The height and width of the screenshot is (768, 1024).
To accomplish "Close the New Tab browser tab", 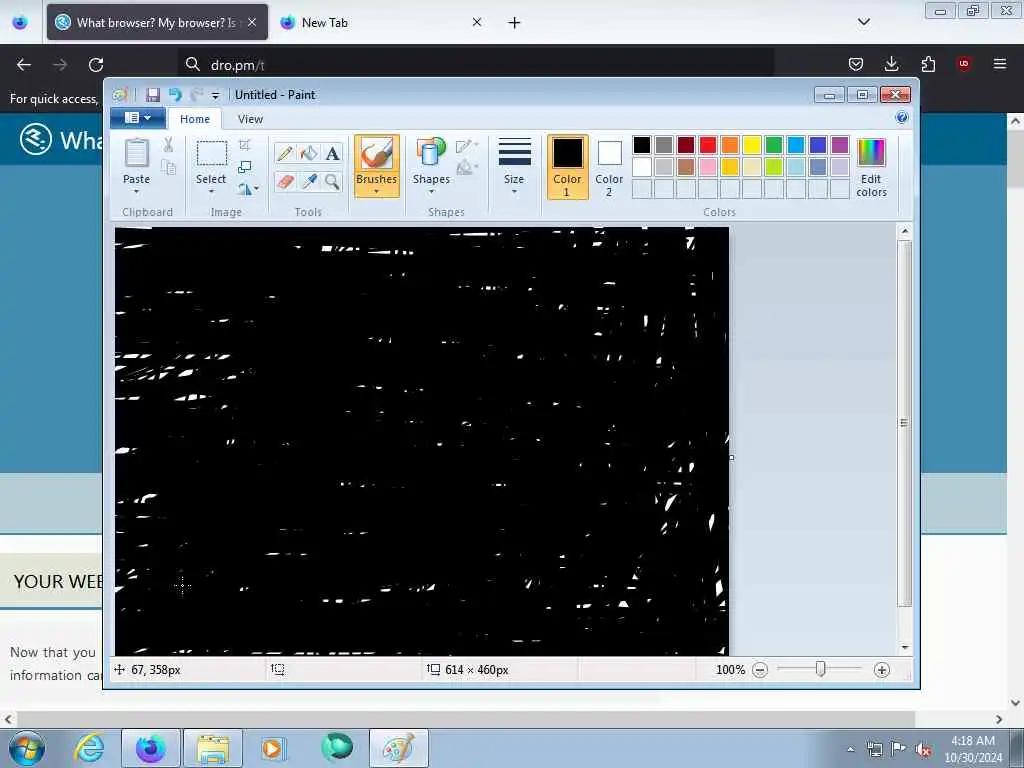I will tap(477, 22).
